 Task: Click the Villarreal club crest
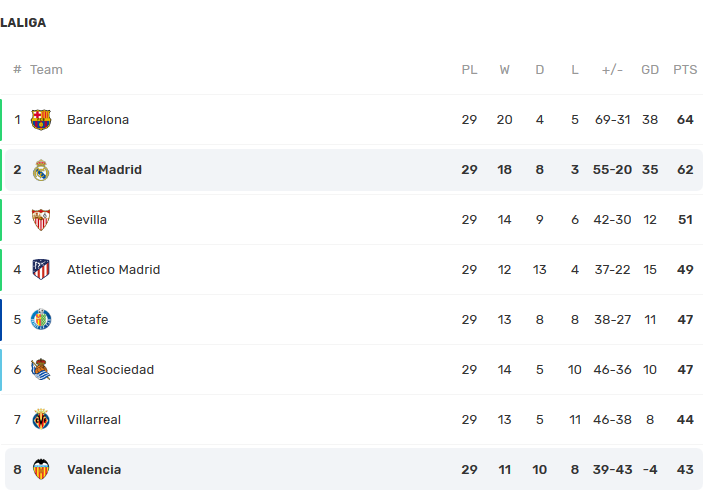tap(41, 420)
